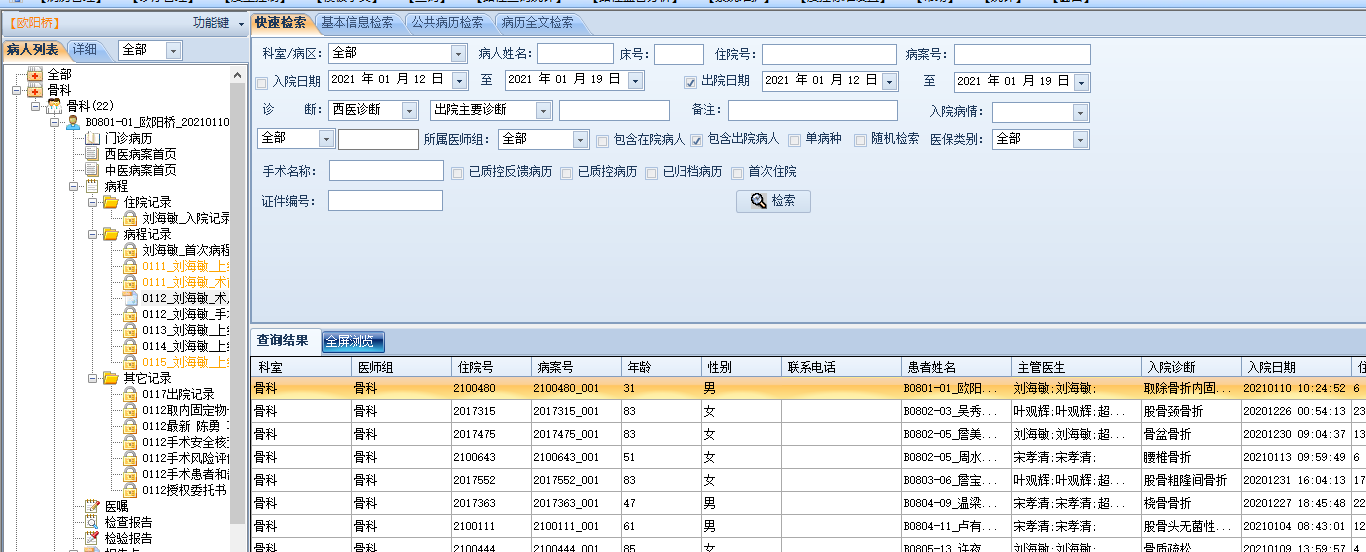The width and height of the screenshot is (1366, 552).
Task: Click the 病程 notebook icon
Action: pyautogui.click(x=93, y=186)
